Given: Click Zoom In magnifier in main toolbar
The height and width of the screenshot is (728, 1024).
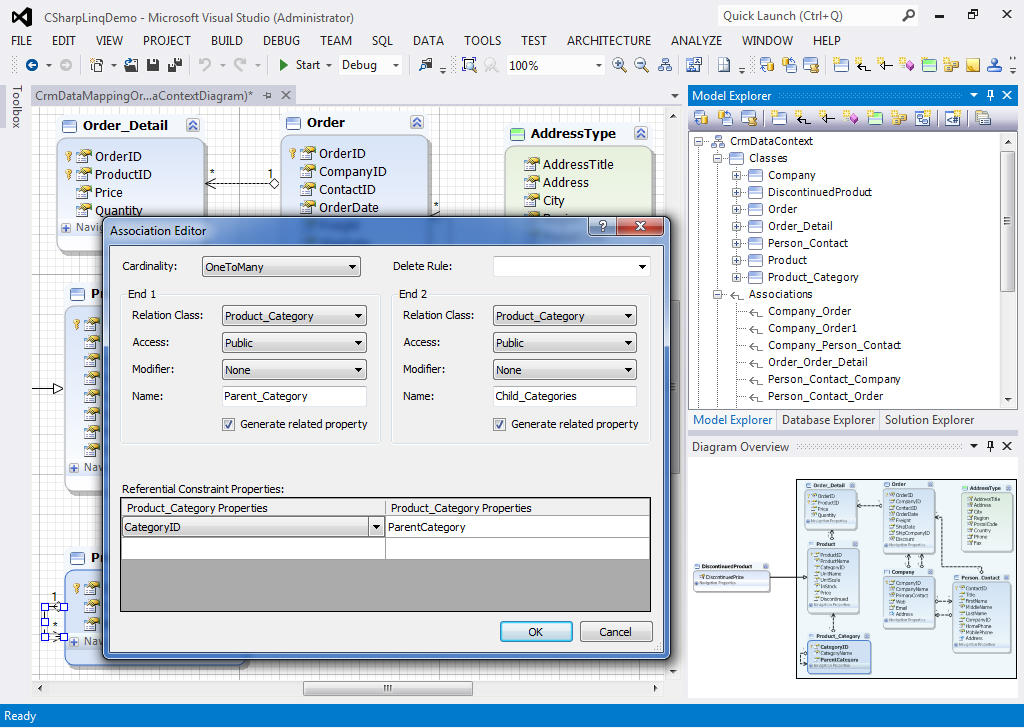Looking at the screenshot, I should (619, 65).
